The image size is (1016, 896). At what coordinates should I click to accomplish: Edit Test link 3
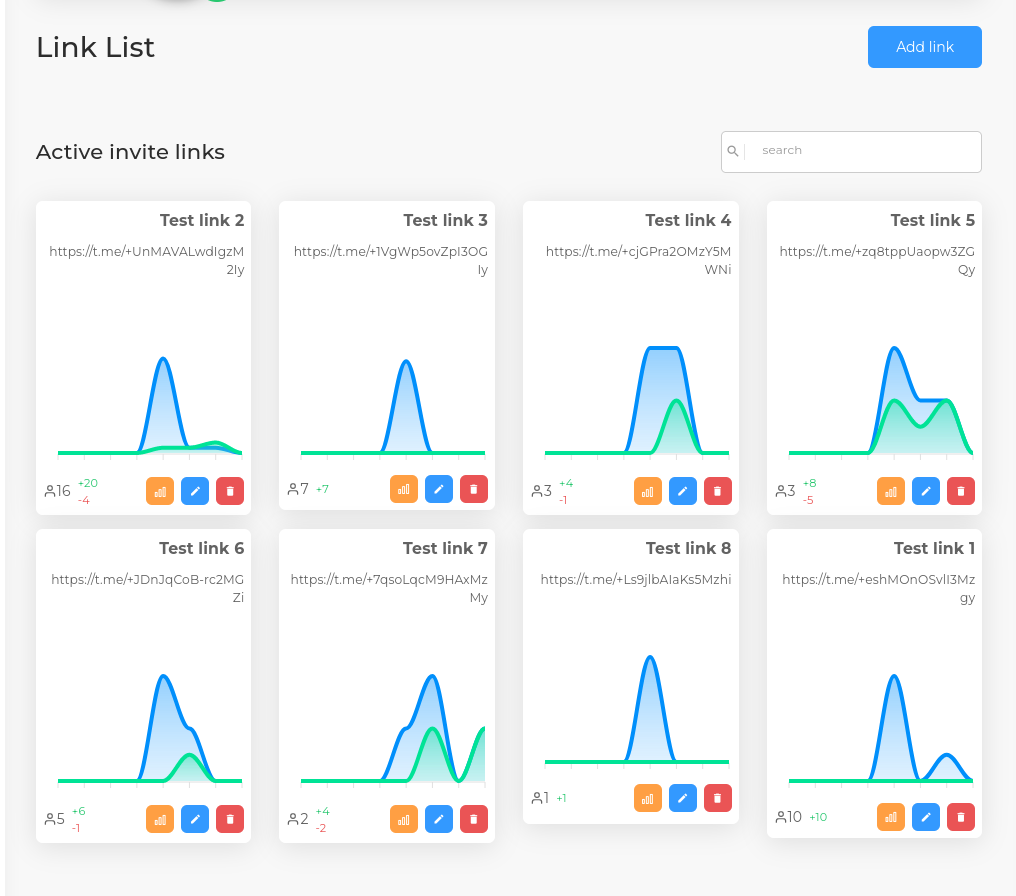tap(439, 489)
